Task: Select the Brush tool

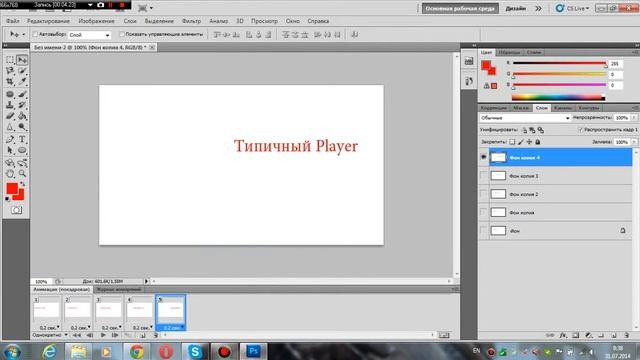Action: tap(22, 94)
